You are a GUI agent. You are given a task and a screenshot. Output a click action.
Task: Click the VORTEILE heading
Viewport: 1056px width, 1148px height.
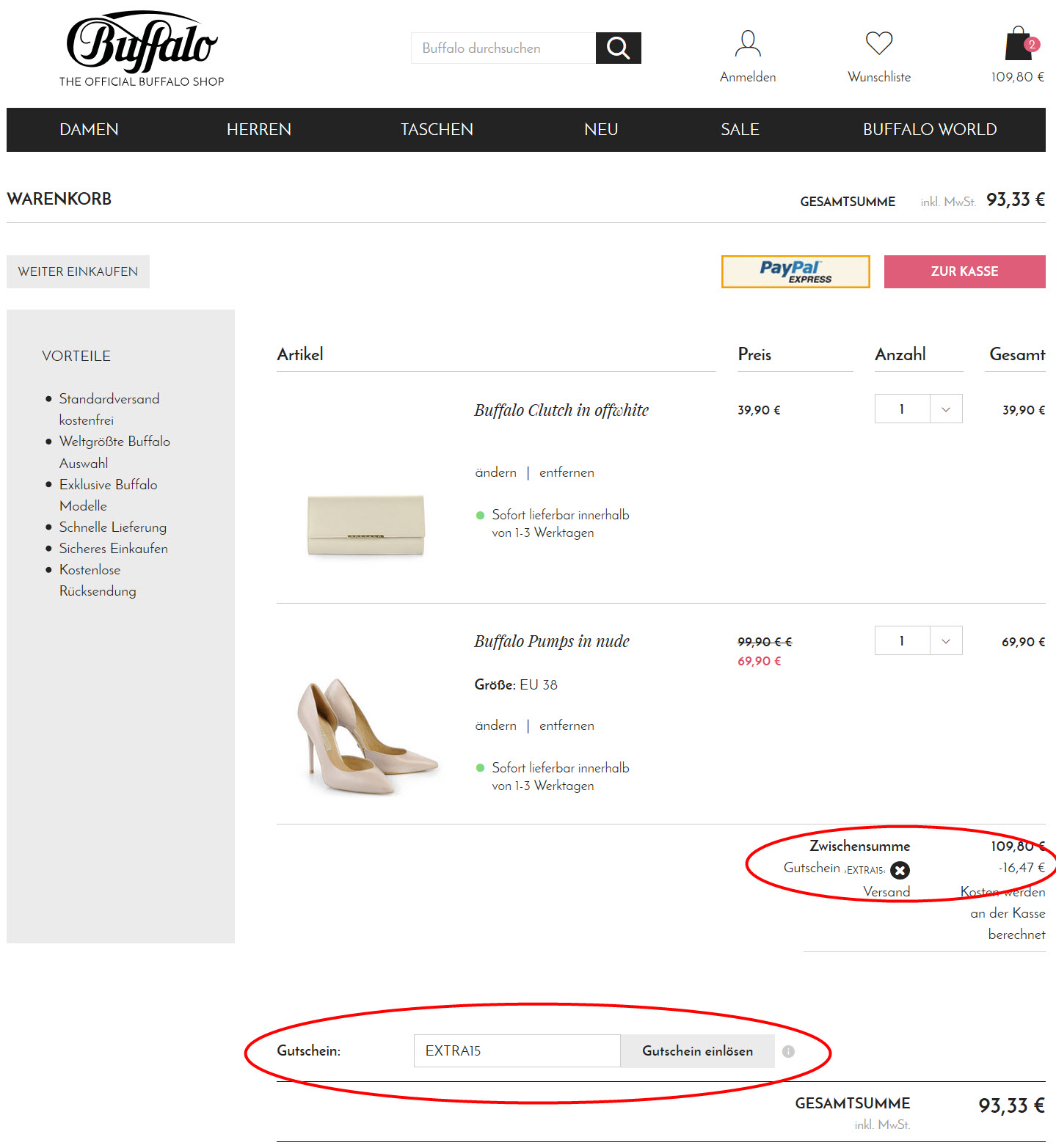point(76,356)
